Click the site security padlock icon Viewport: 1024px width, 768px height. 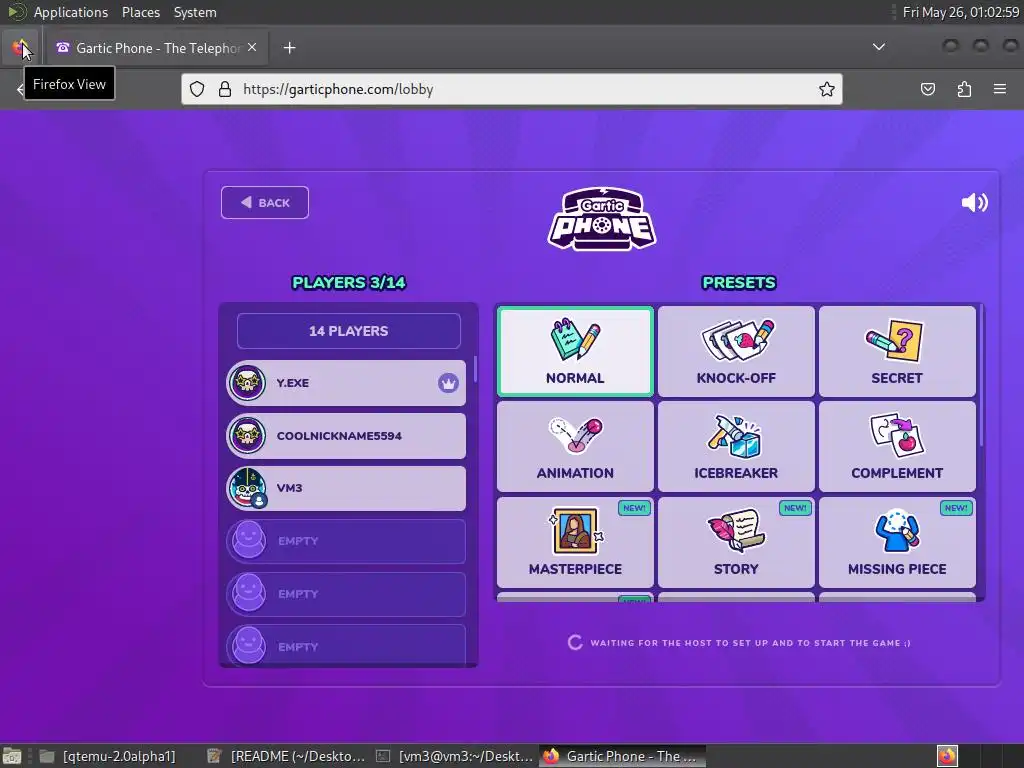[225, 89]
